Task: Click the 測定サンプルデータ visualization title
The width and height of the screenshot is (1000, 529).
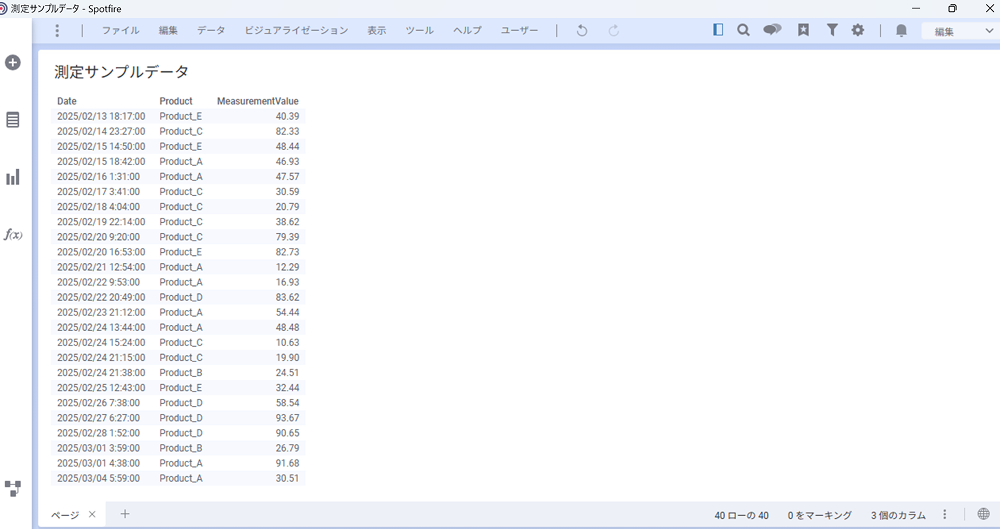Action: (x=121, y=71)
